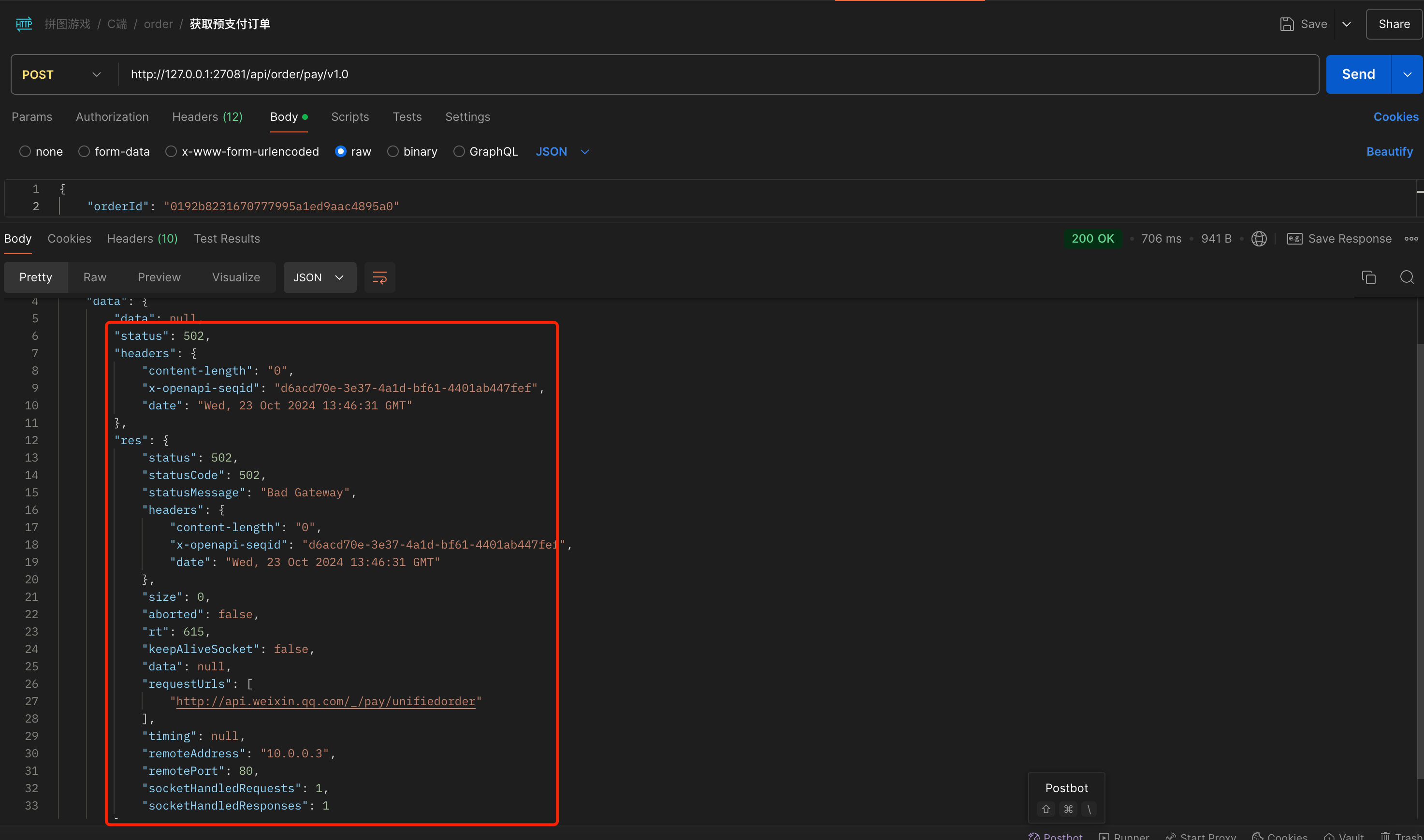The height and width of the screenshot is (840, 1424).
Task: Open the response JSON format dropdown
Action: [x=319, y=277]
